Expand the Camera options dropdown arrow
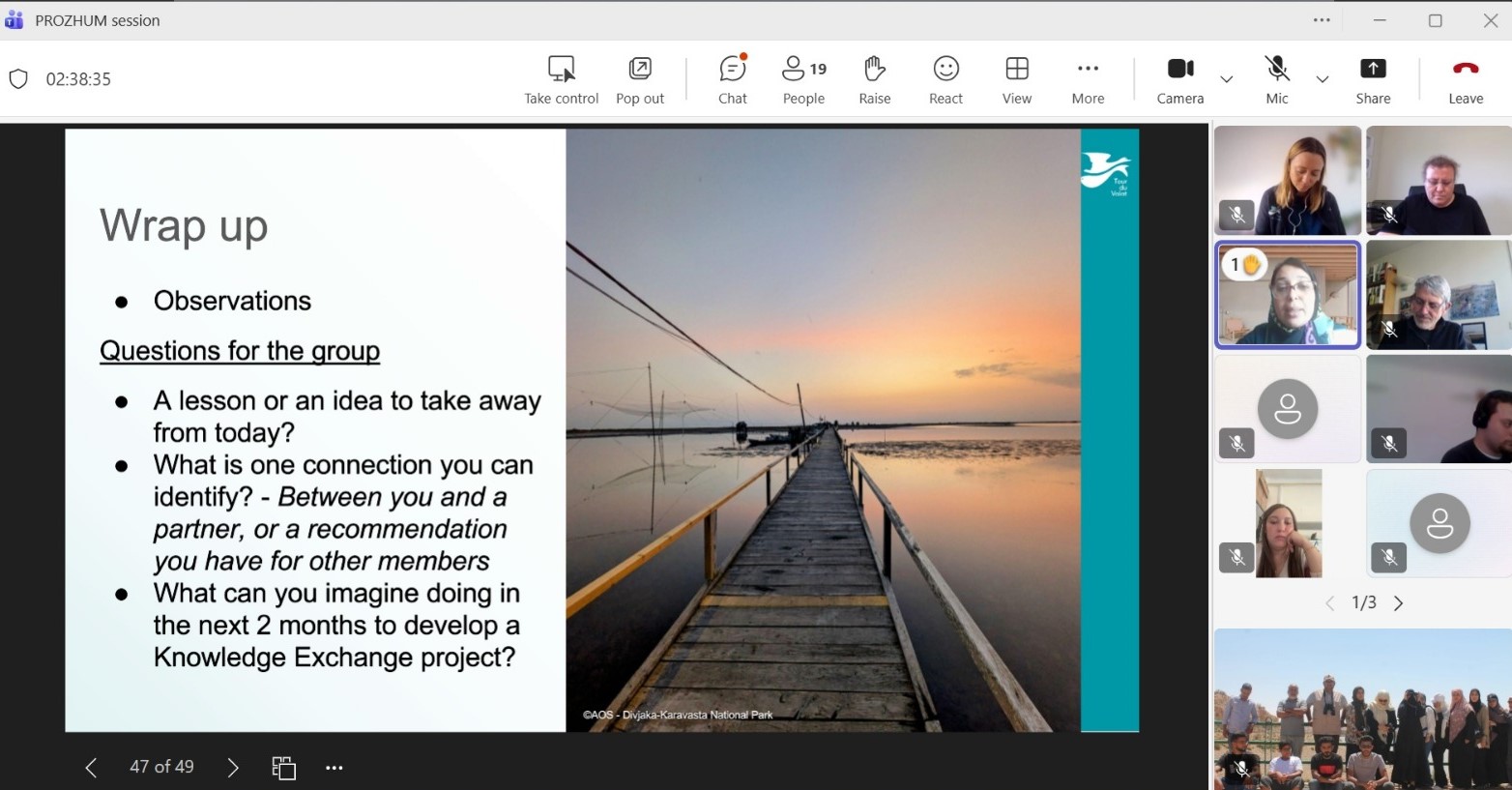The height and width of the screenshot is (790, 1512). click(x=1226, y=79)
